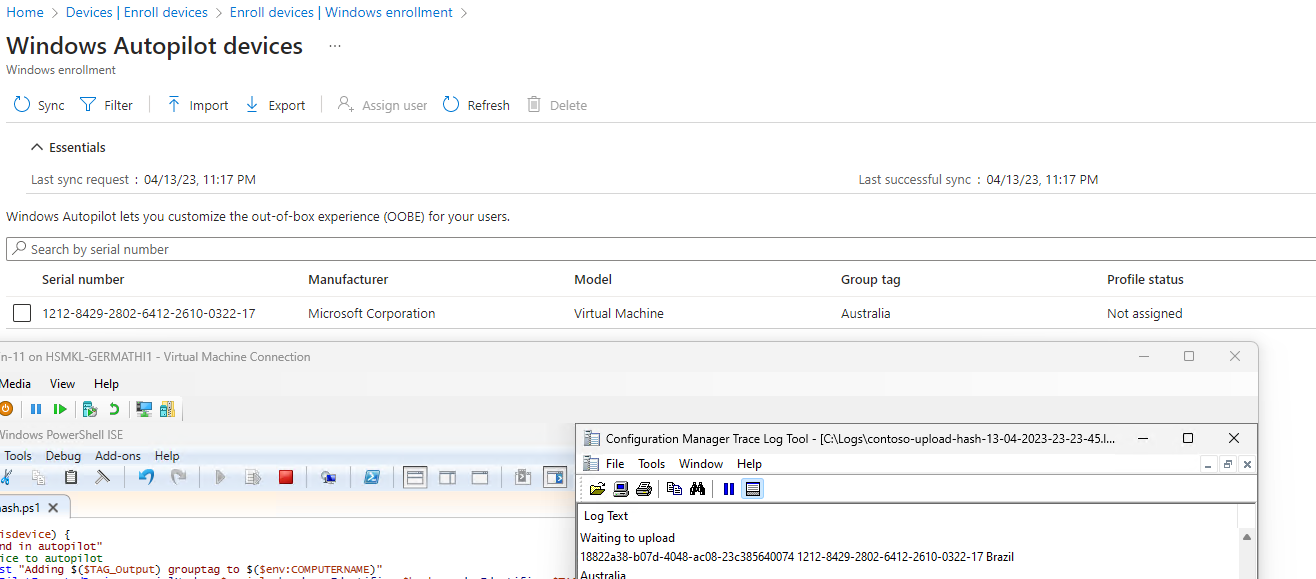The width and height of the screenshot is (1316, 579).
Task: Open the Tools menu in CMTrace
Action: pyautogui.click(x=651, y=464)
